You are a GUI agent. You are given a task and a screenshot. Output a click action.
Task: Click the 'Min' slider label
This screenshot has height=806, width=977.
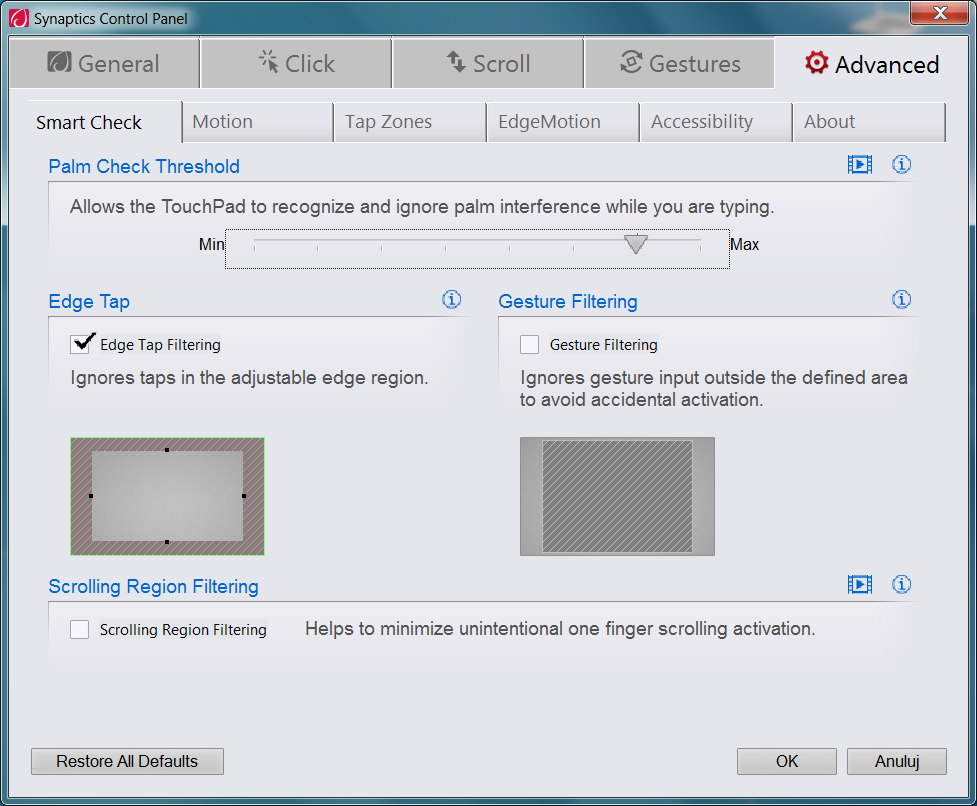[x=211, y=244]
